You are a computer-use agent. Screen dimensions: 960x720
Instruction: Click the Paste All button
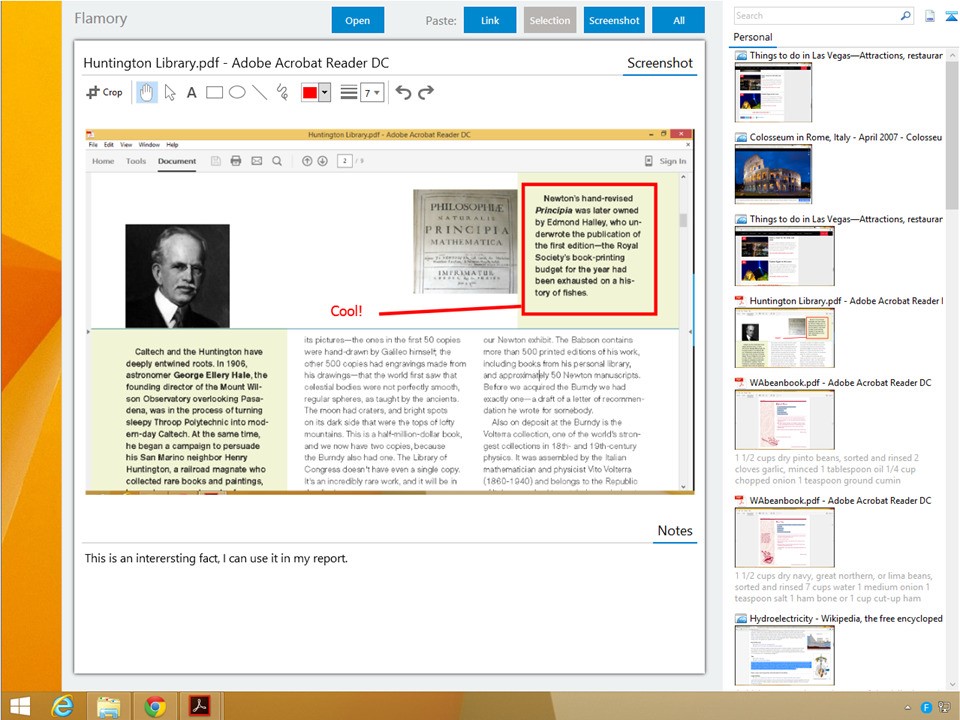point(678,20)
